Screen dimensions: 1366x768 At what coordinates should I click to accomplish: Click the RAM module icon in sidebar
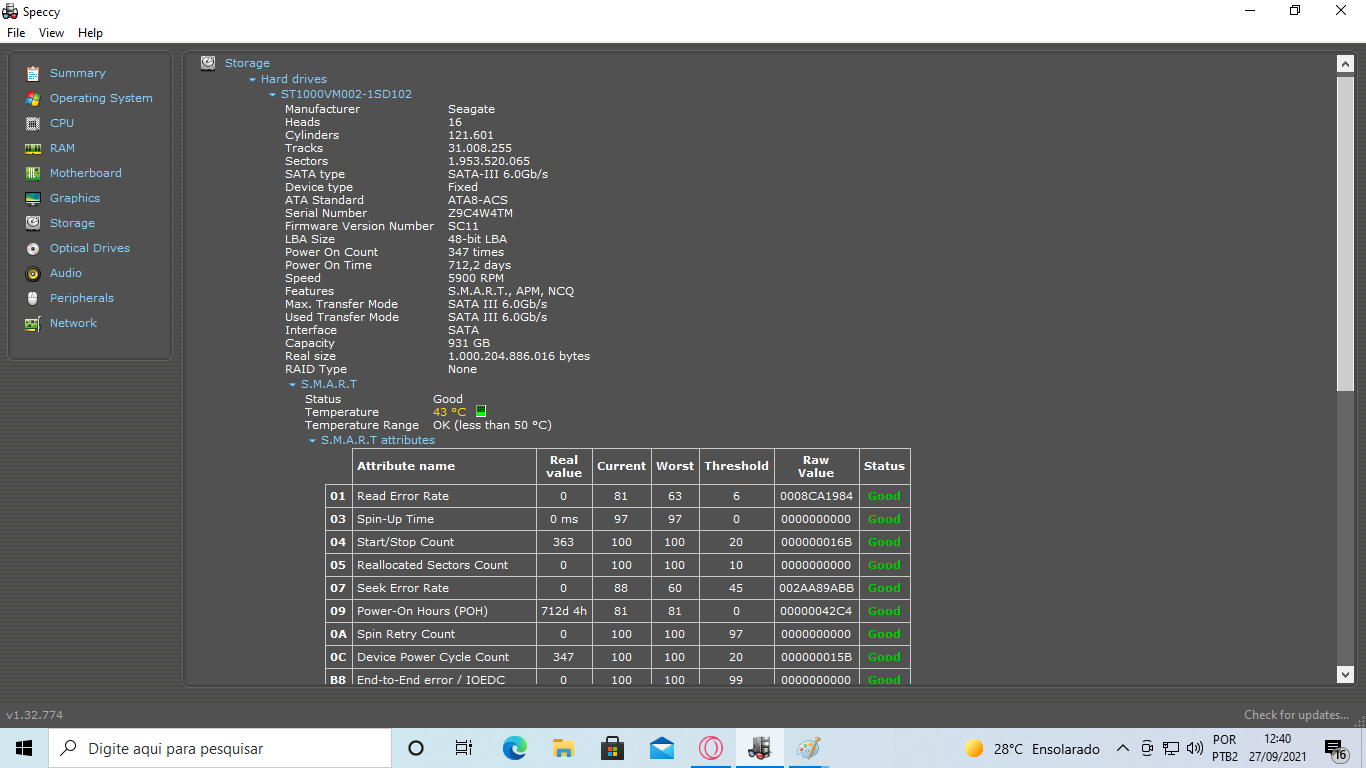point(33,148)
